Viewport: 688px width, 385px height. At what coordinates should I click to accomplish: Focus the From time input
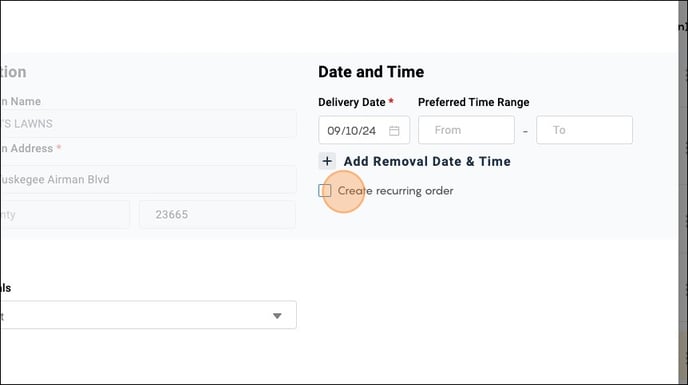pos(466,130)
